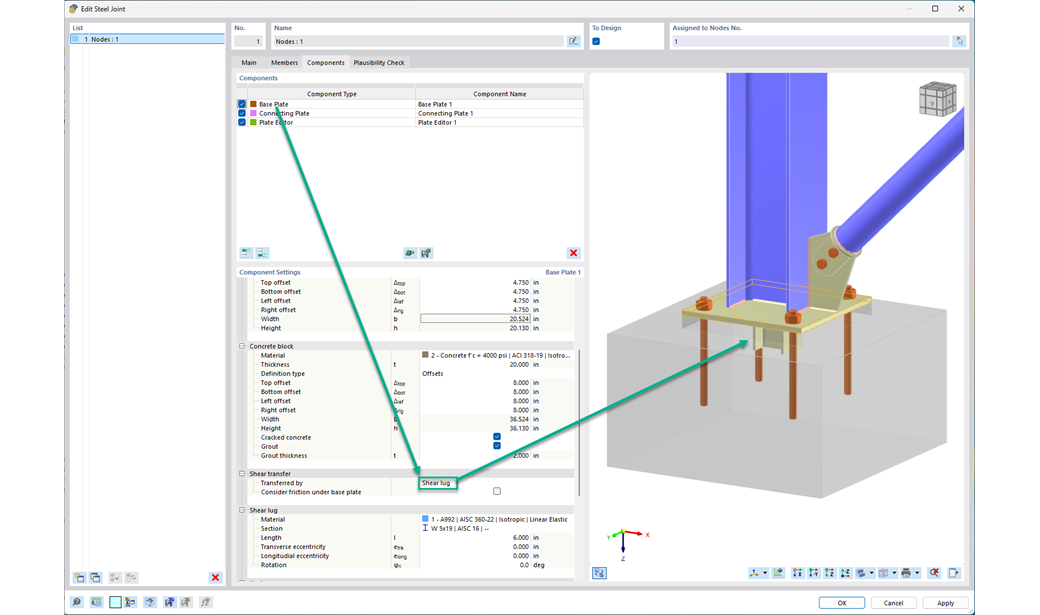Click the magnifier with red X icon

pyautogui.click(x=934, y=573)
